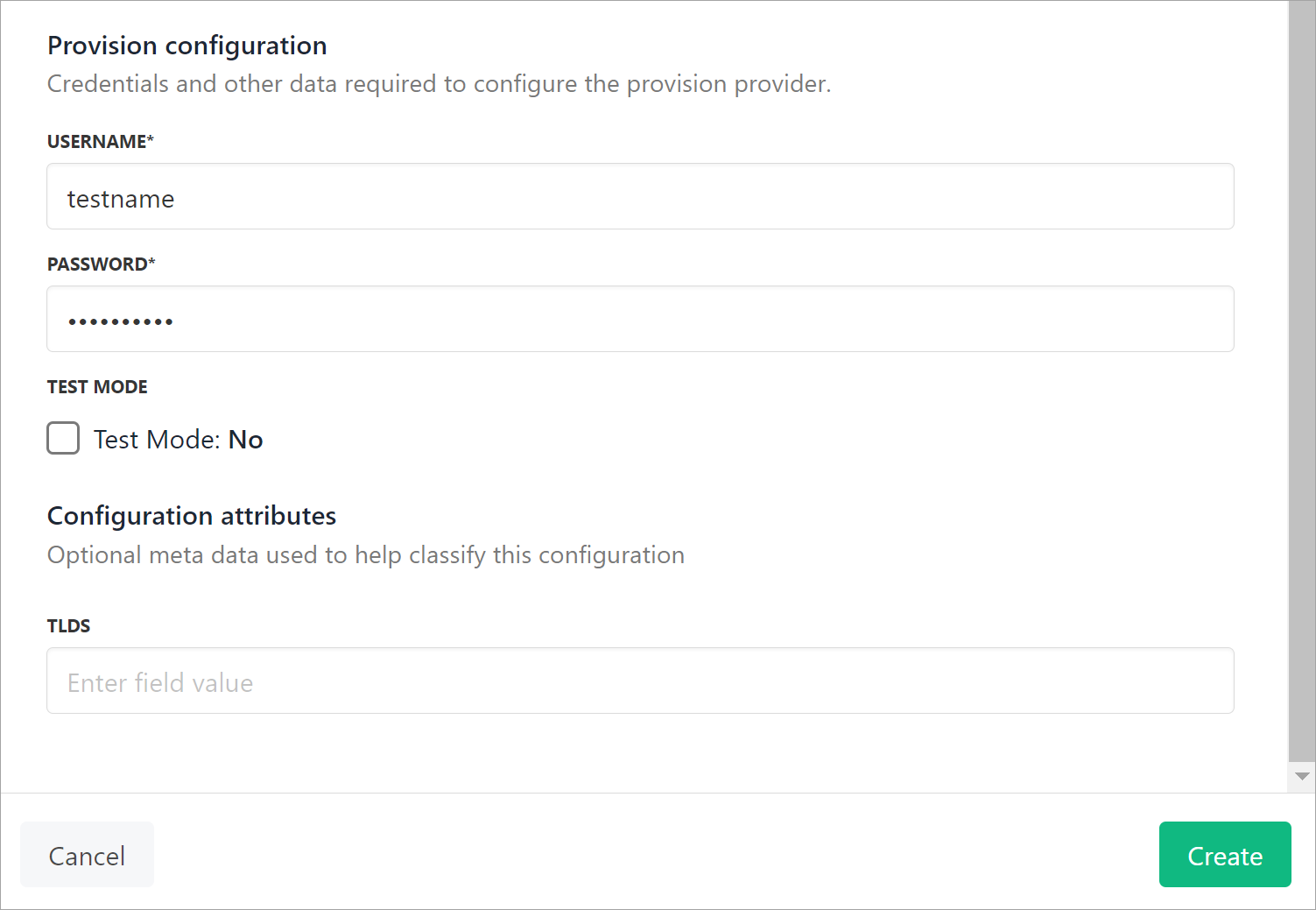Click the USERNAME* field label
This screenshot has height=910, width=1316.
[x=101, y=142]
